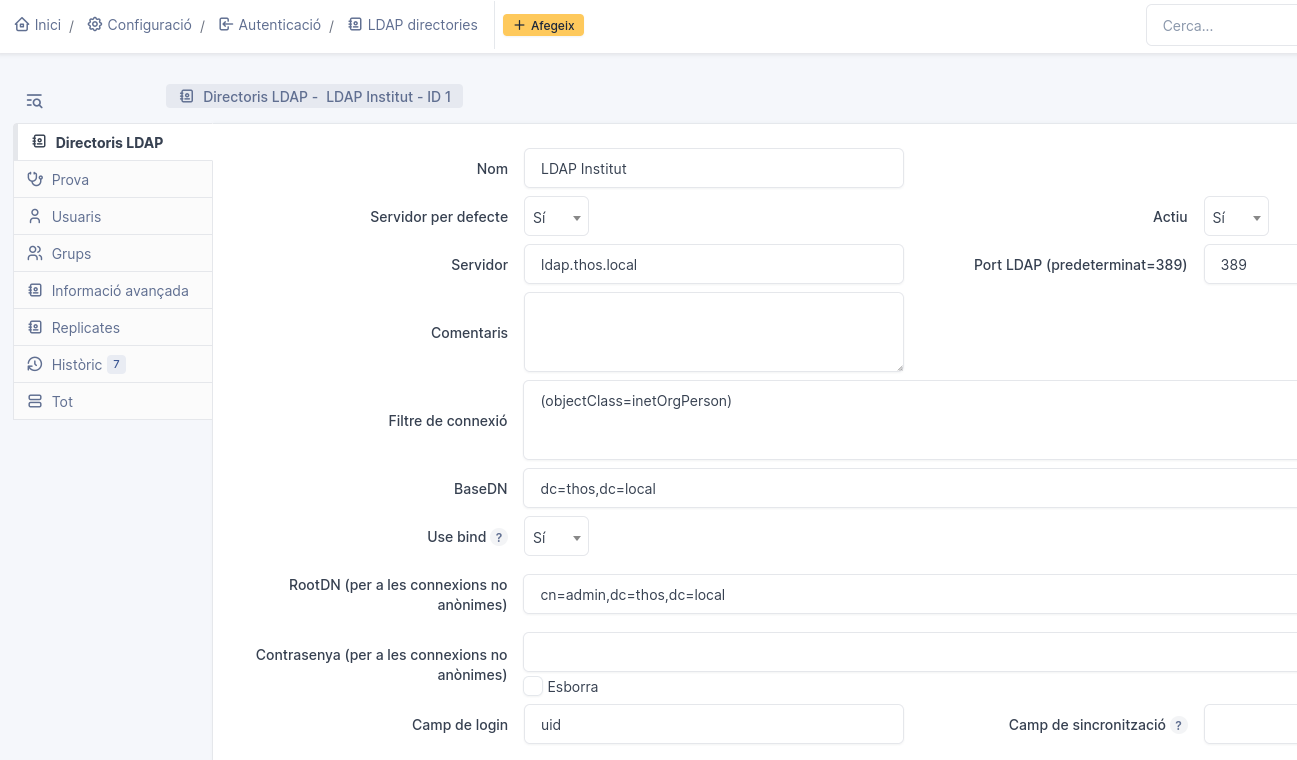1297x760 pixels.
Task: Open the Informació avançada tab
Action: click(113, 291)
